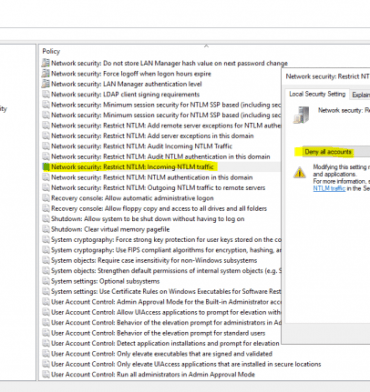The height and width of the screenshot is (392, 370).
Task: Click the icon beside LDAP client signing requirements
Action: click(x=46, y=94)
